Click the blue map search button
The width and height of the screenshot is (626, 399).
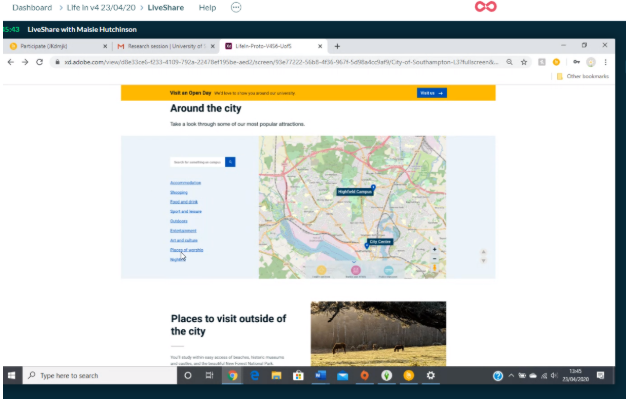click(230, 162)
